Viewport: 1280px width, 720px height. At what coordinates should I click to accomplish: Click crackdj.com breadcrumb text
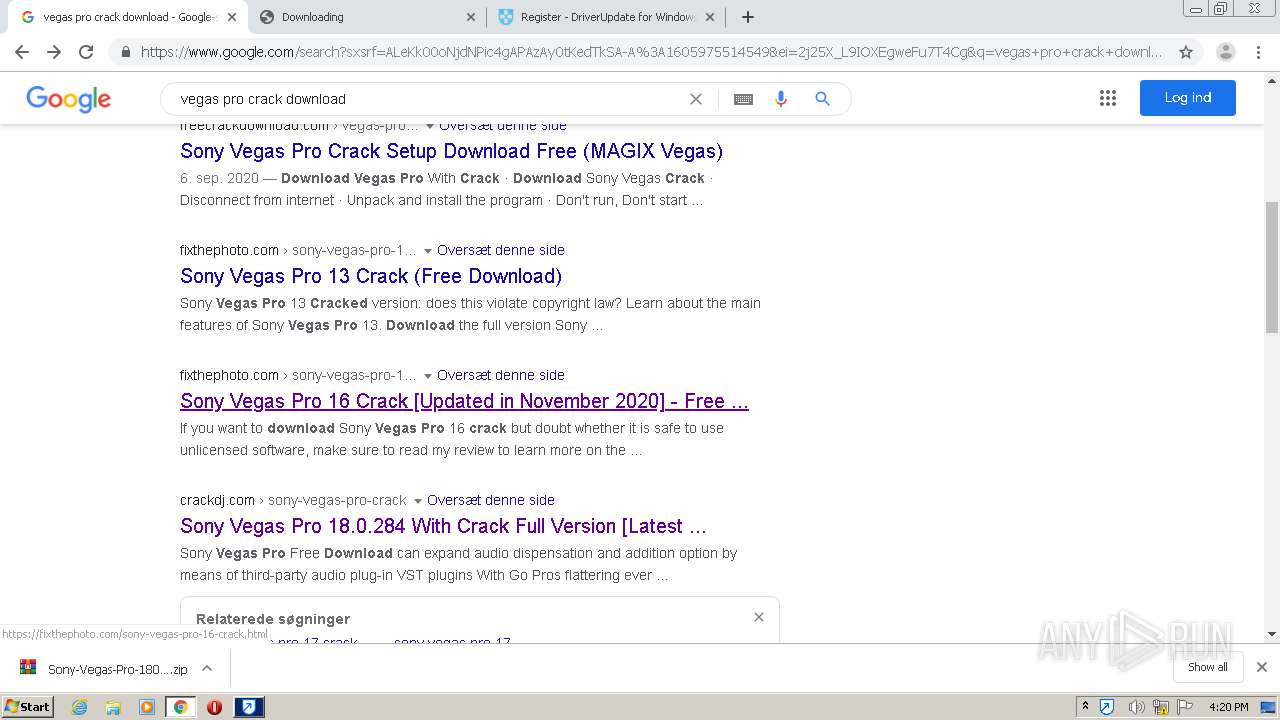217,500
